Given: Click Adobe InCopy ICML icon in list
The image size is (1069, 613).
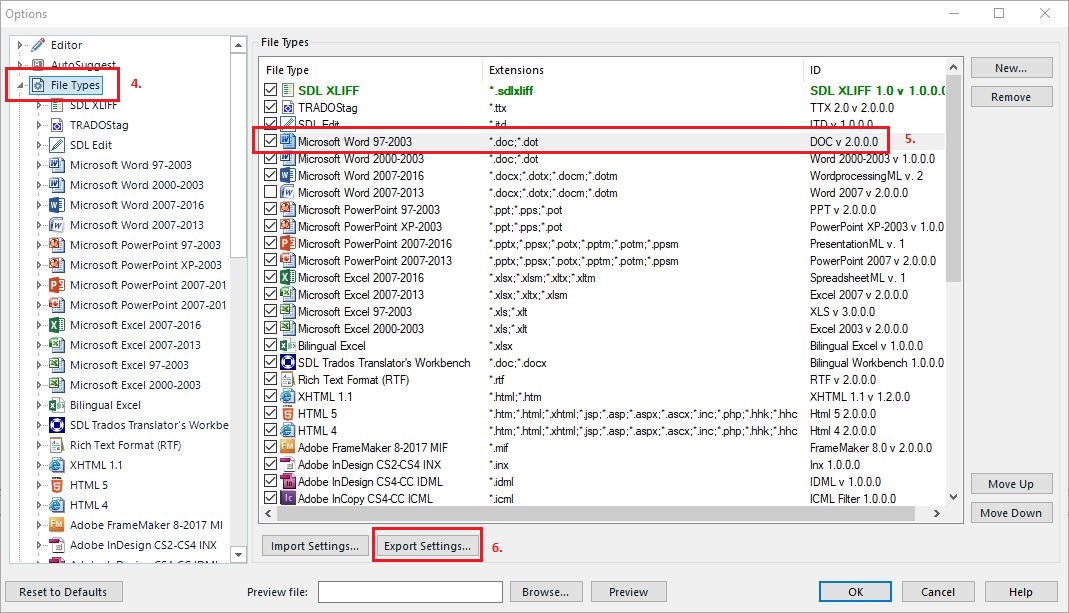Looking at the screenshot, I should [x=288, y=498].
